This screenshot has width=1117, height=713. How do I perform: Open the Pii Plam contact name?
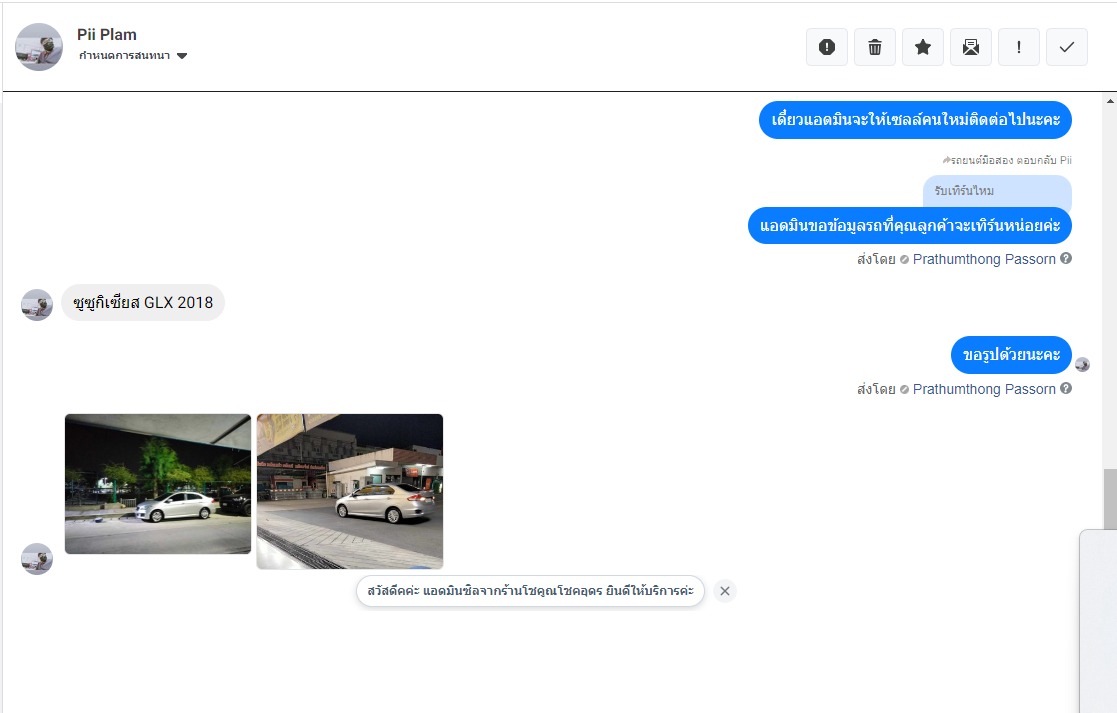[107, 34]
